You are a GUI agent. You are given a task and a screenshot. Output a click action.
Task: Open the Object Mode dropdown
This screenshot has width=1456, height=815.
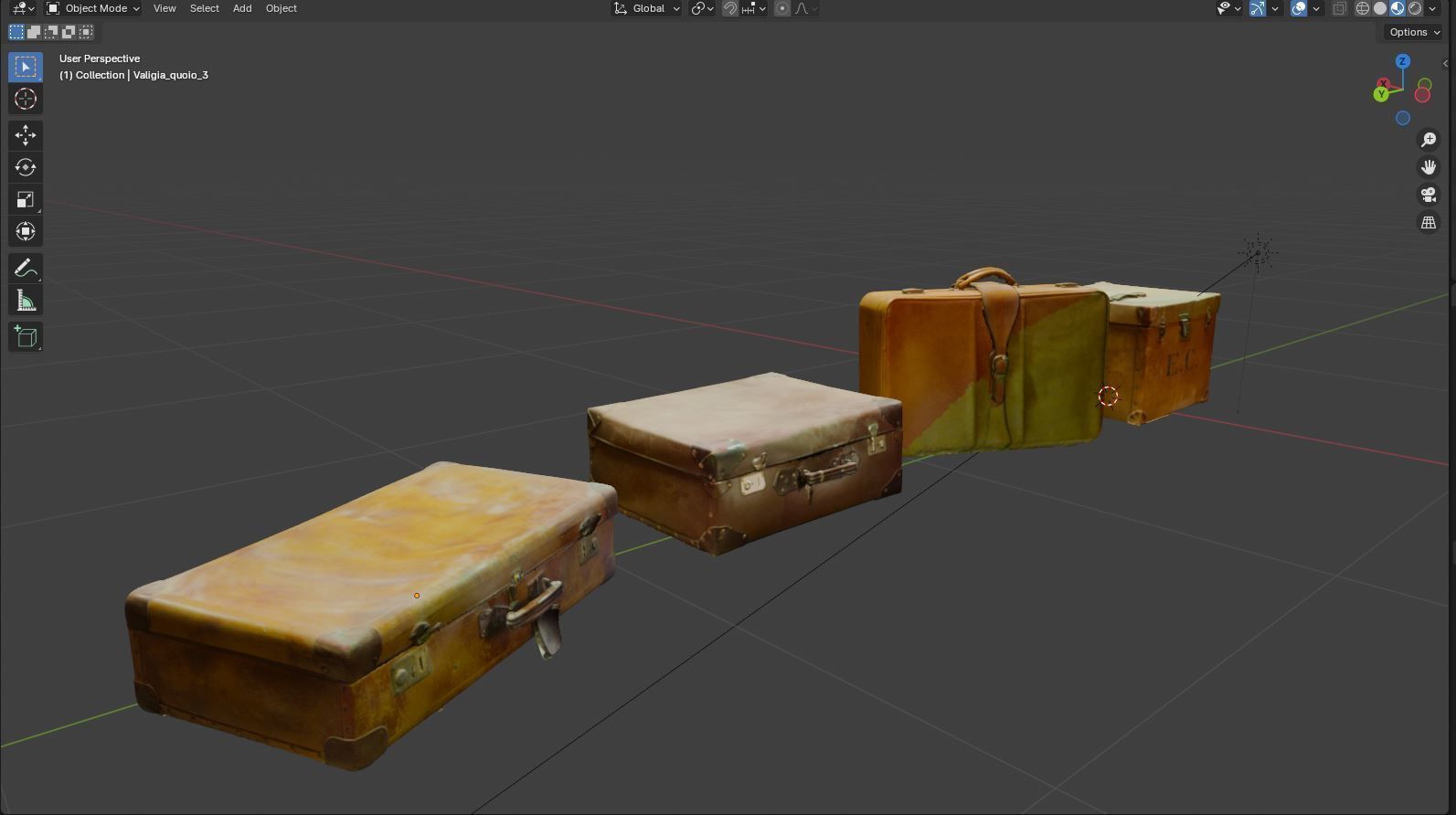click(93, 8)
